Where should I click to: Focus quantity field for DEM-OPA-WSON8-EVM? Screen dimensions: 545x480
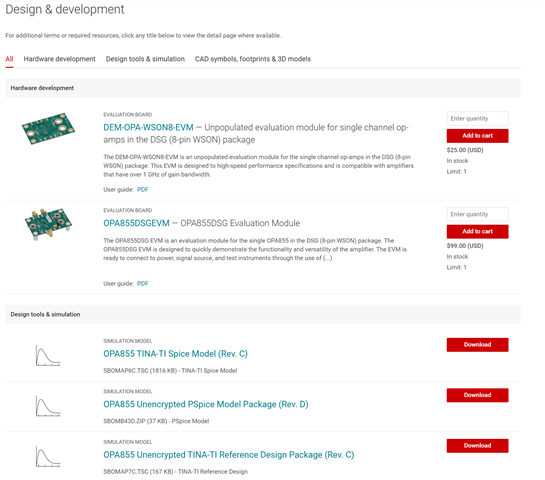tap(477, 119)
